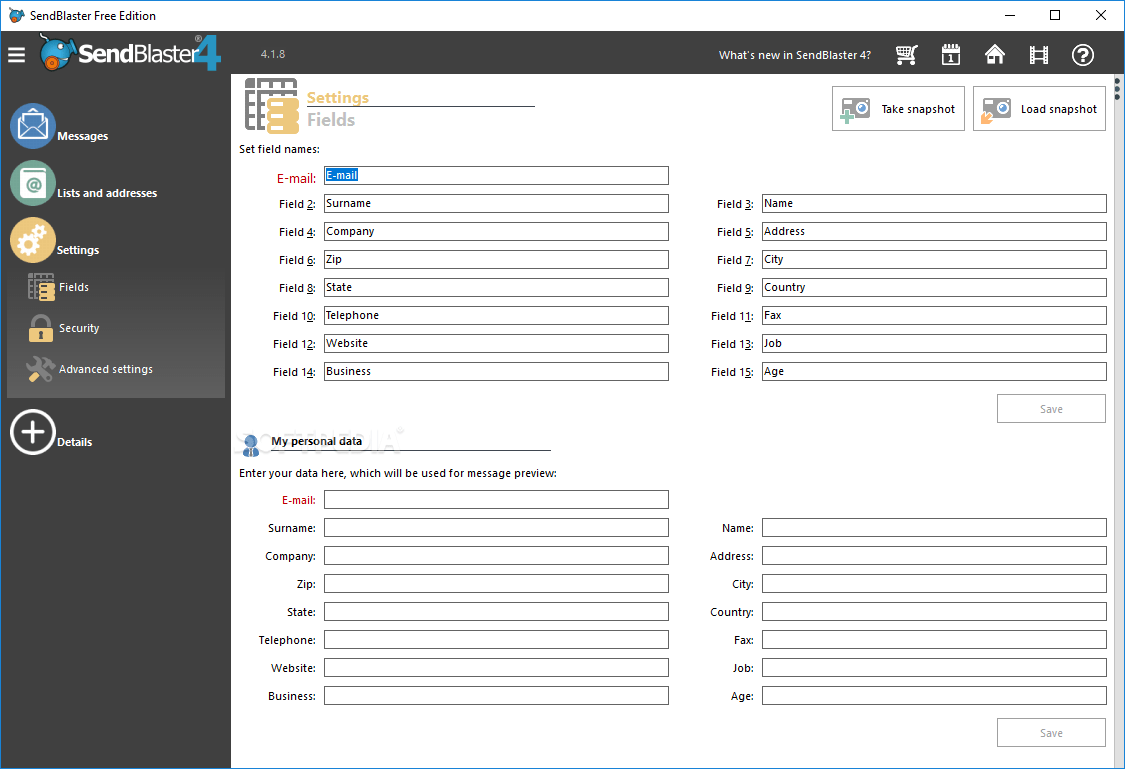The image size is (1125, 769).
Task: Save the field names
Action: tap(1050, 408)
